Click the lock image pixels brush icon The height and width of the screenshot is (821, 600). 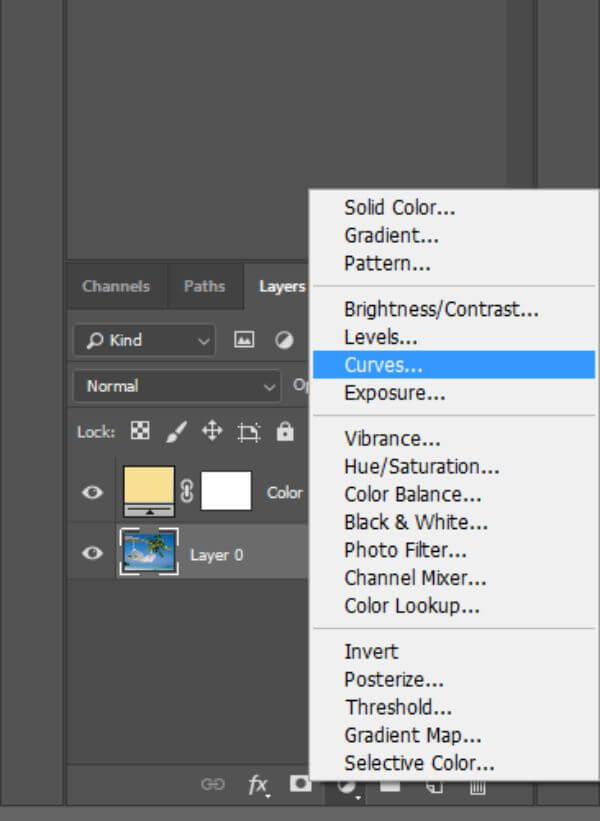pos(176,431)
